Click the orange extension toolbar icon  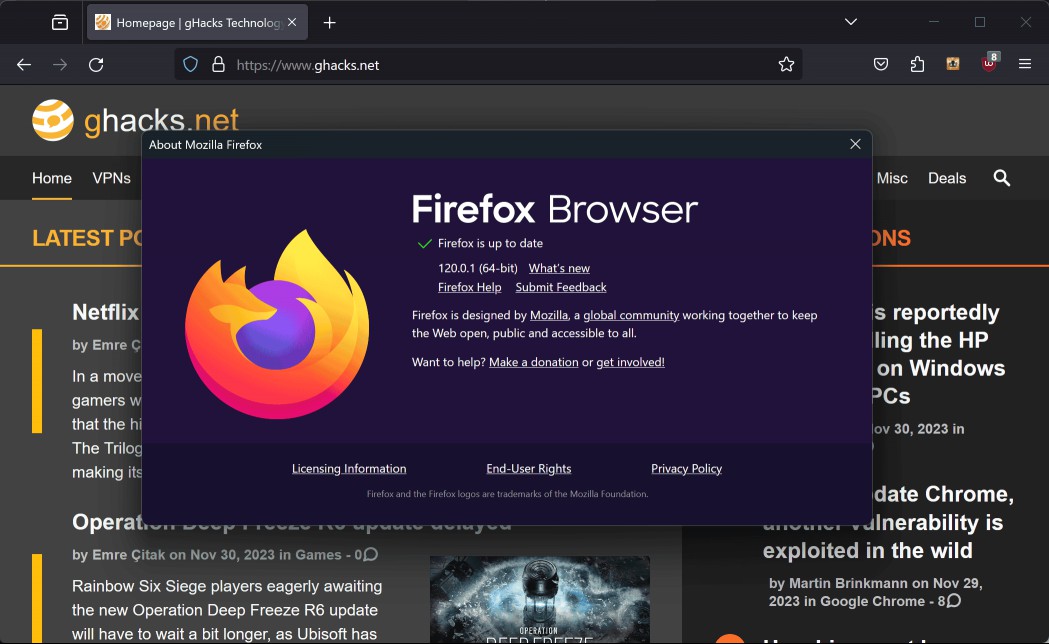[x=953, y=64]
